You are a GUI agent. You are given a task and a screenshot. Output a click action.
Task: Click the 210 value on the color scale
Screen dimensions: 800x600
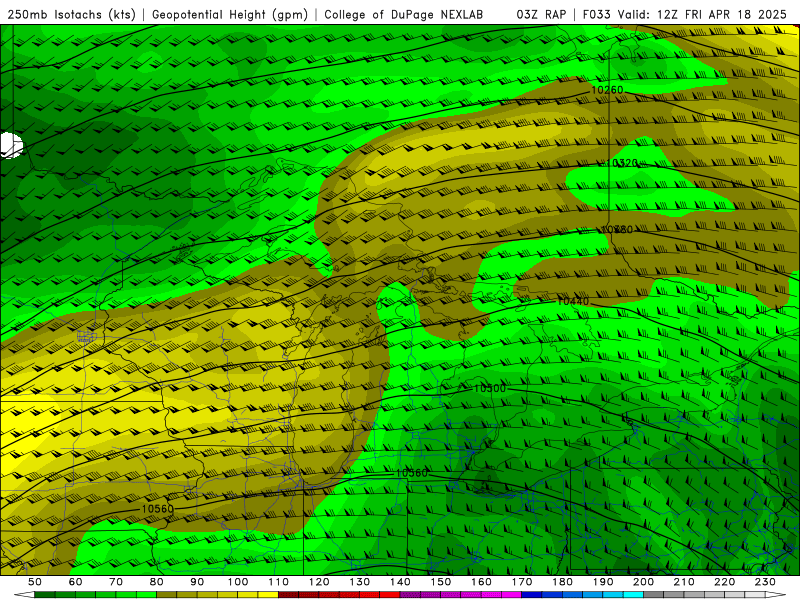tap(684, 582)
